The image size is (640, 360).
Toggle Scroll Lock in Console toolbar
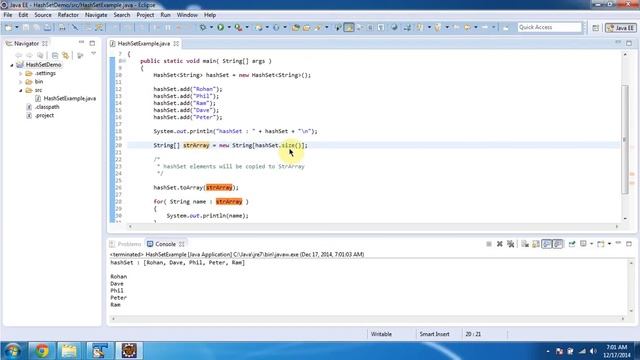[536, 244]
